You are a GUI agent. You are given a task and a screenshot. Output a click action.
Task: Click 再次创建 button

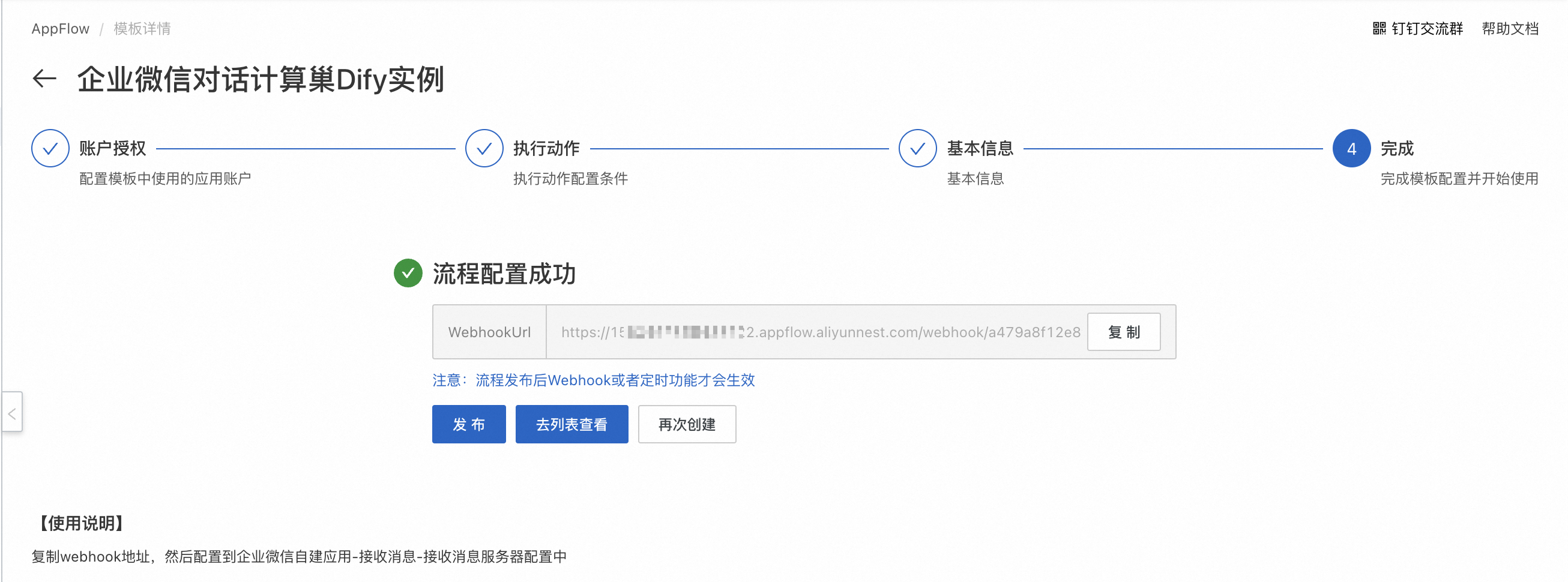click(x=687, y=424)
